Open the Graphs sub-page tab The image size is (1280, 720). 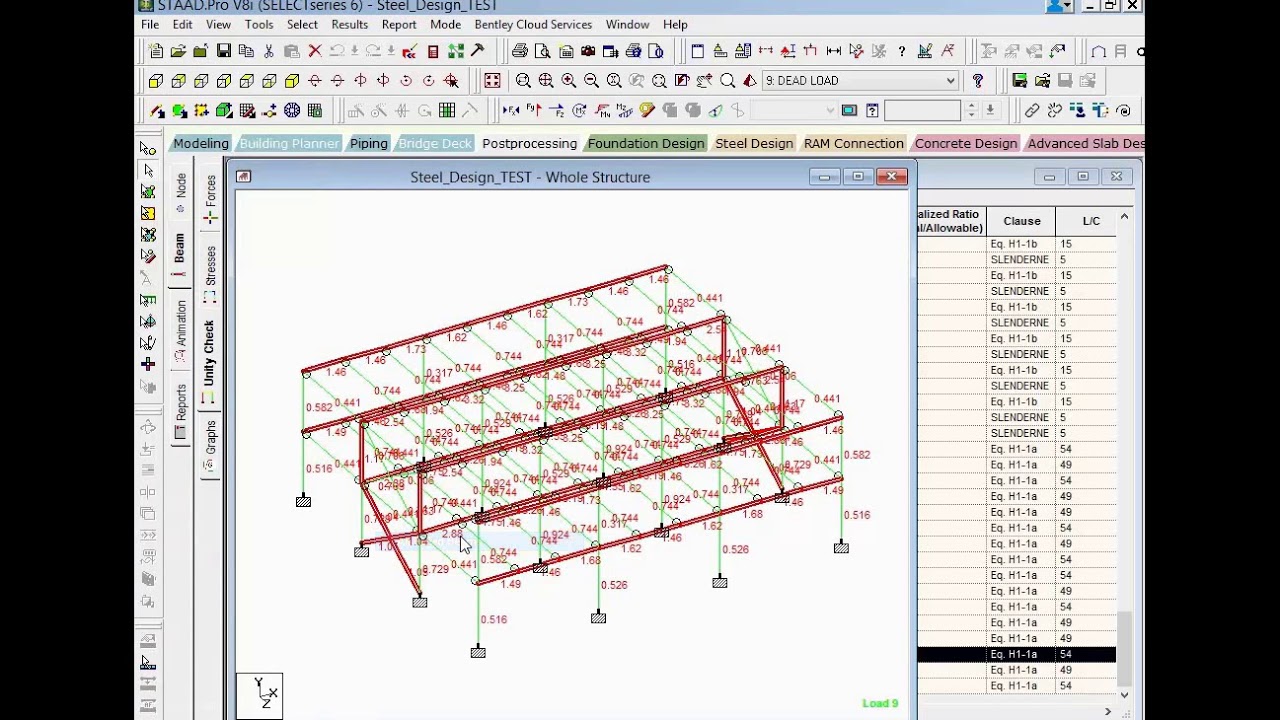coord(210,445)
